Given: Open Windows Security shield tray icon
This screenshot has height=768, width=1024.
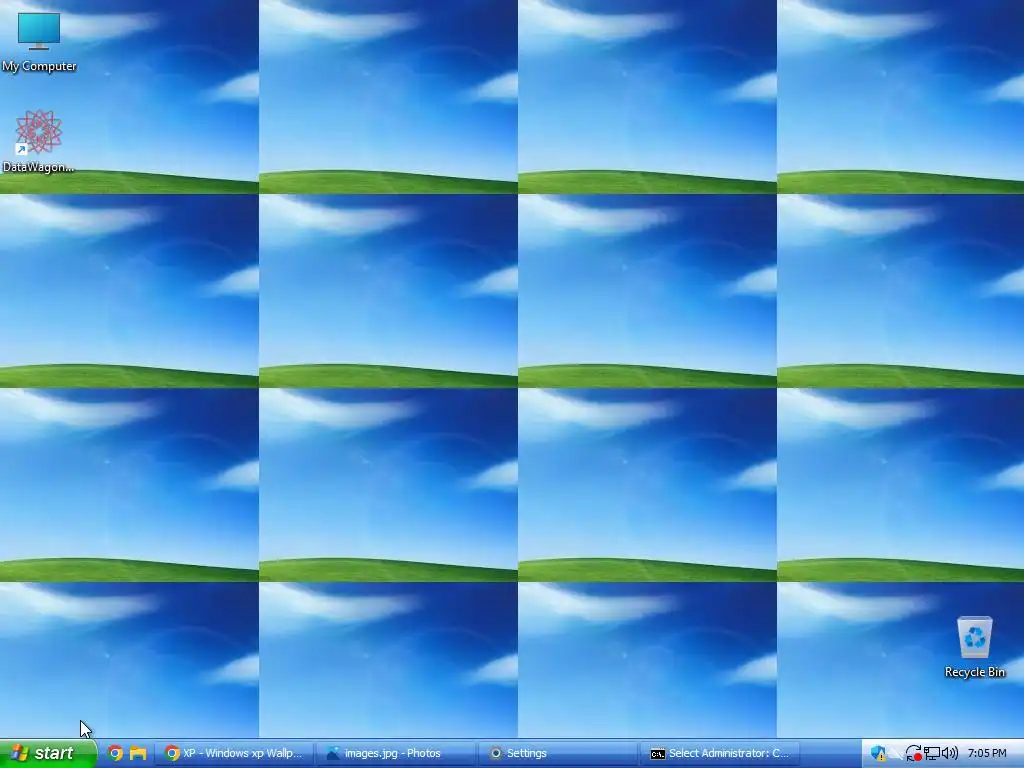Looking at the screenshot, I should pos(879,753).
